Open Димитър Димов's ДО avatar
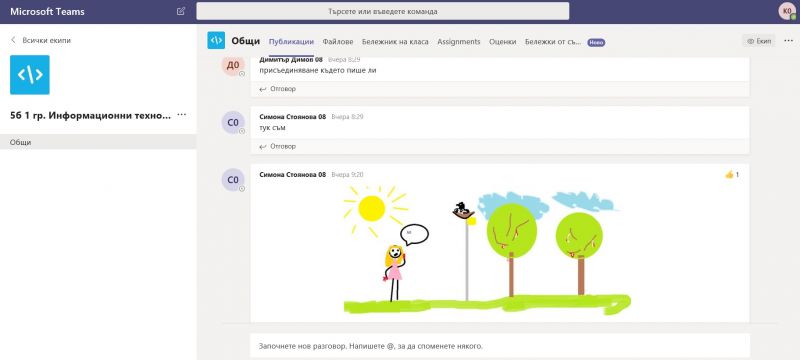Viewport: 800px width, 360px height. point(233,66)
